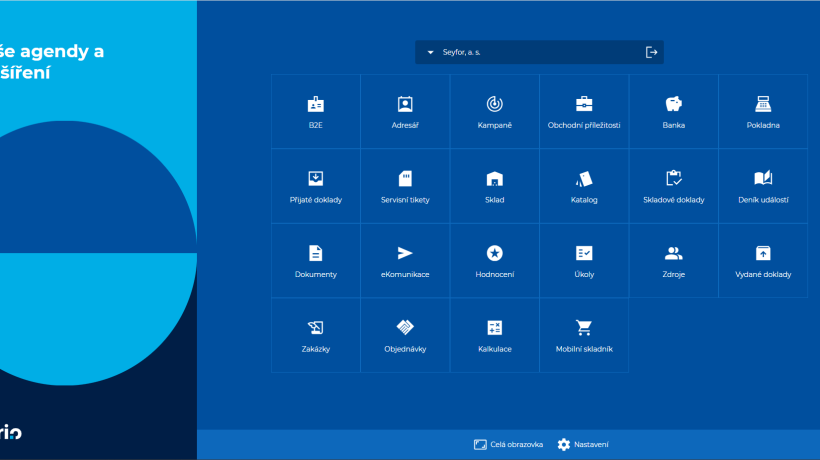Open the Mobilní skladník cart icon
The width and height of the screenshot is (820, 460).
(x=584, y=328)
